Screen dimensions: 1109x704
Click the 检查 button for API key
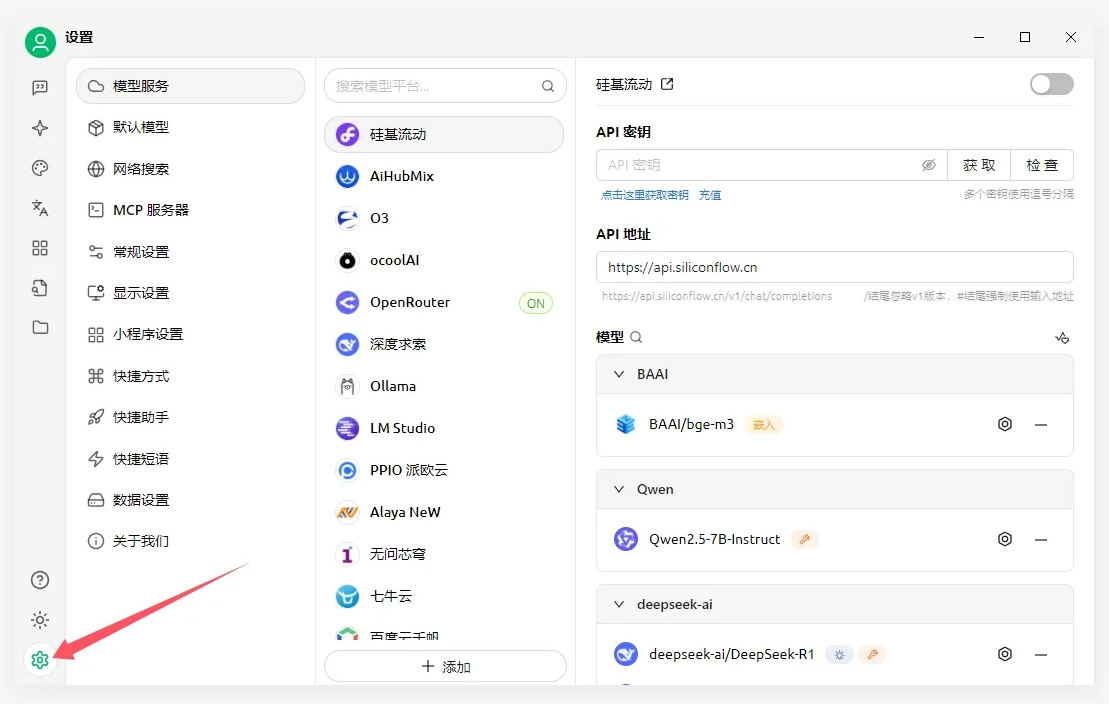click(1042, 165)
